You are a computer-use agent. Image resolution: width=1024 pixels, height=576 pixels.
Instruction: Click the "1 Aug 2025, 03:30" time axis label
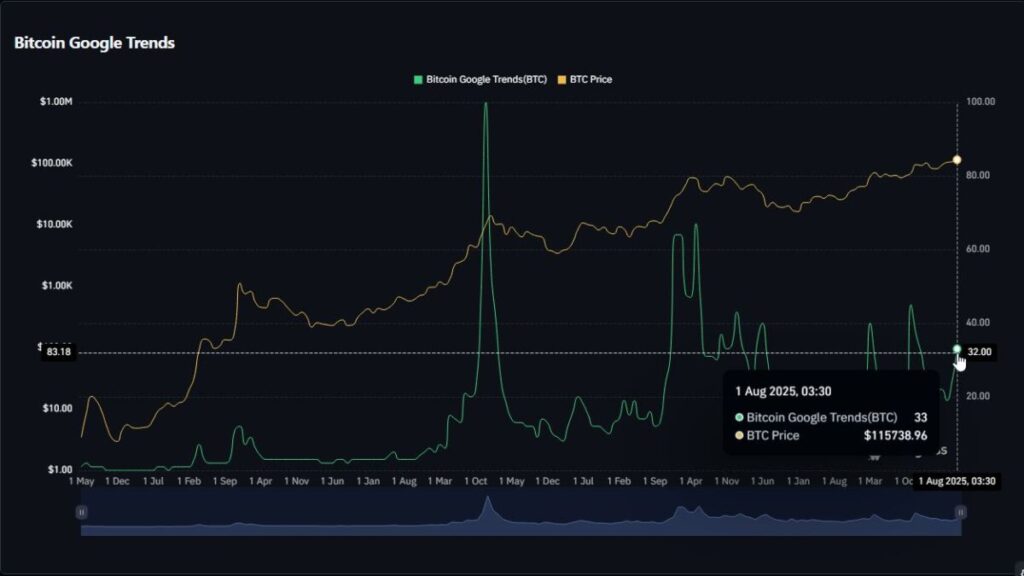click(957, 482)
